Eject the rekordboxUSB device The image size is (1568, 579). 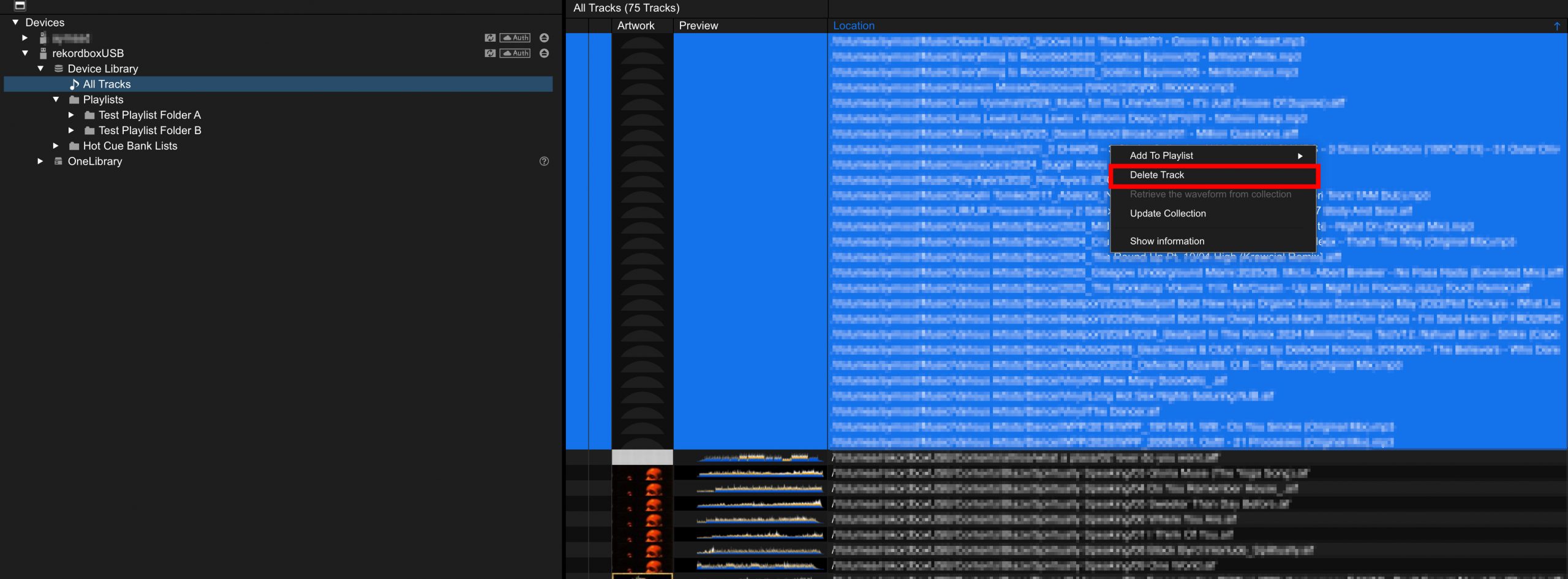point(544,53)
